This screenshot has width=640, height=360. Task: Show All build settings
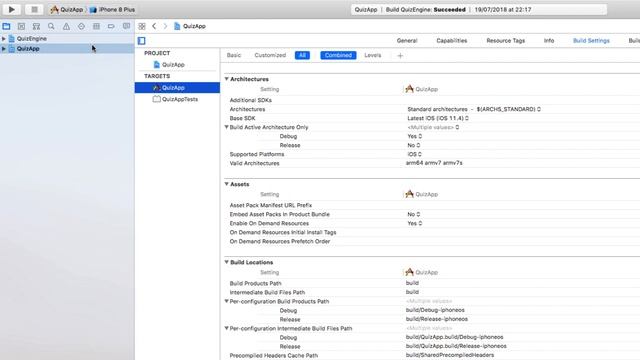point(302,56)
